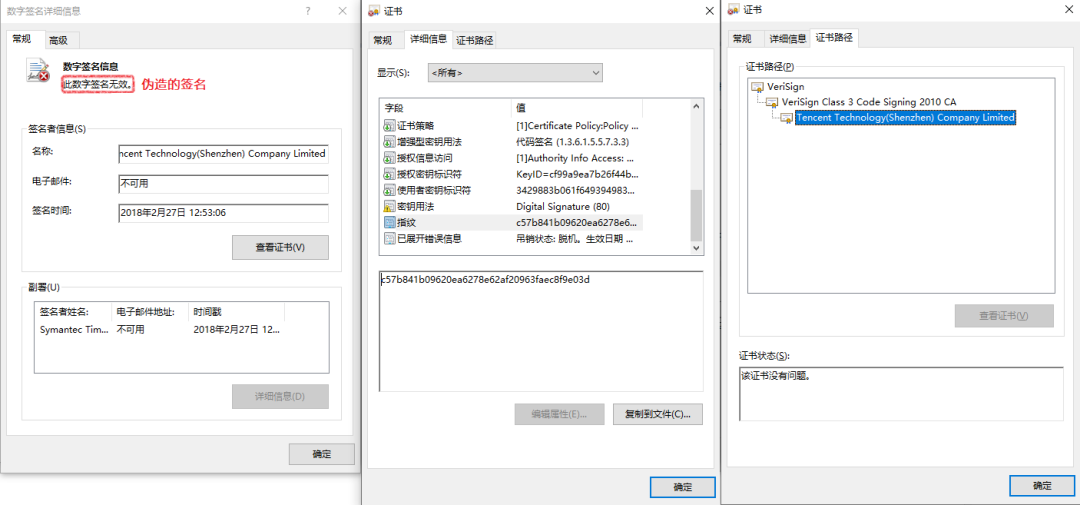Click the VeriSign Class 3 certificate icon
This screenshot has height=505, width=1080.
click(773, 102)
